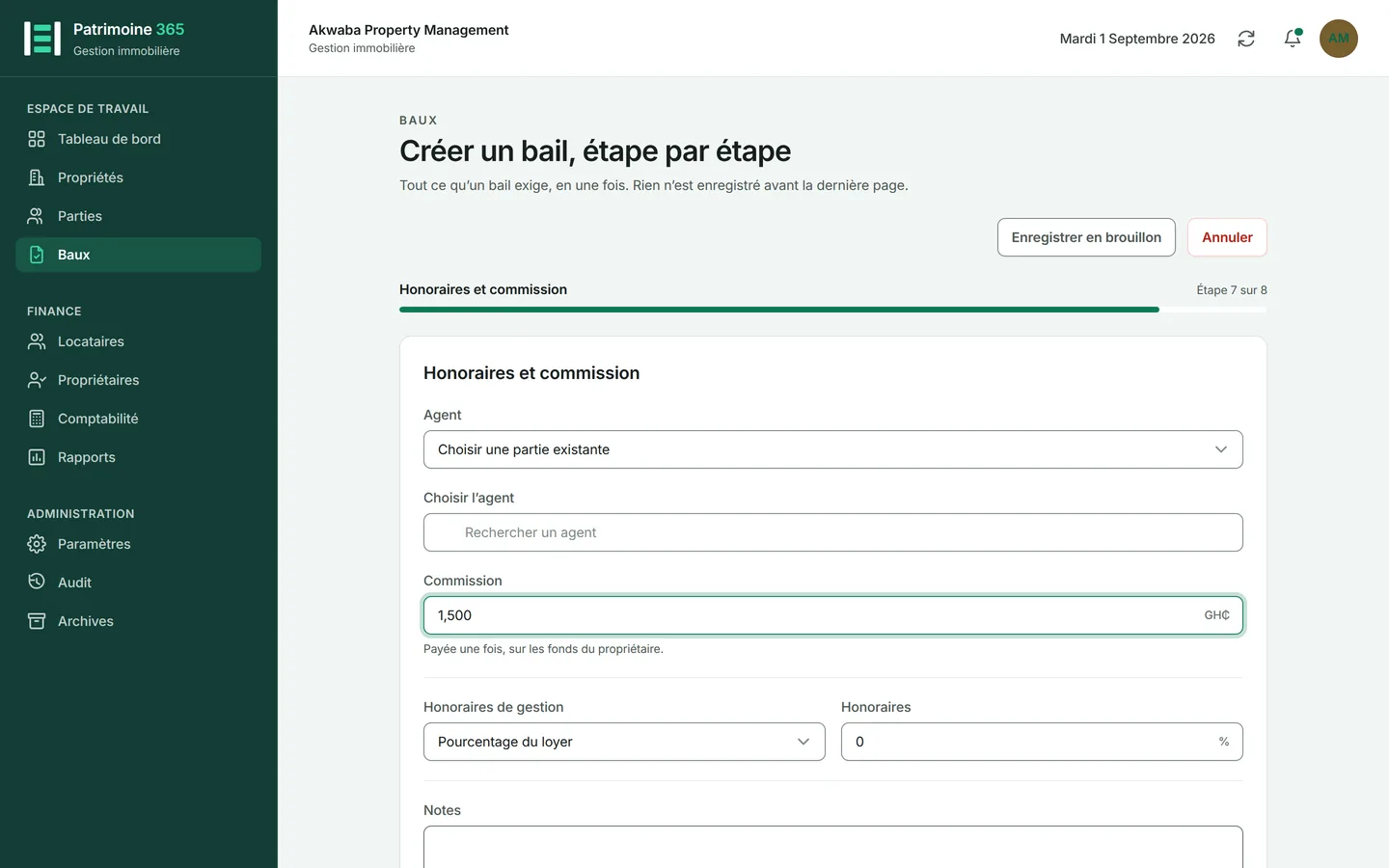The width and height of the screenshot is (1389, 868).
Task: Click the Archives box icon
Action: point(37,621)
